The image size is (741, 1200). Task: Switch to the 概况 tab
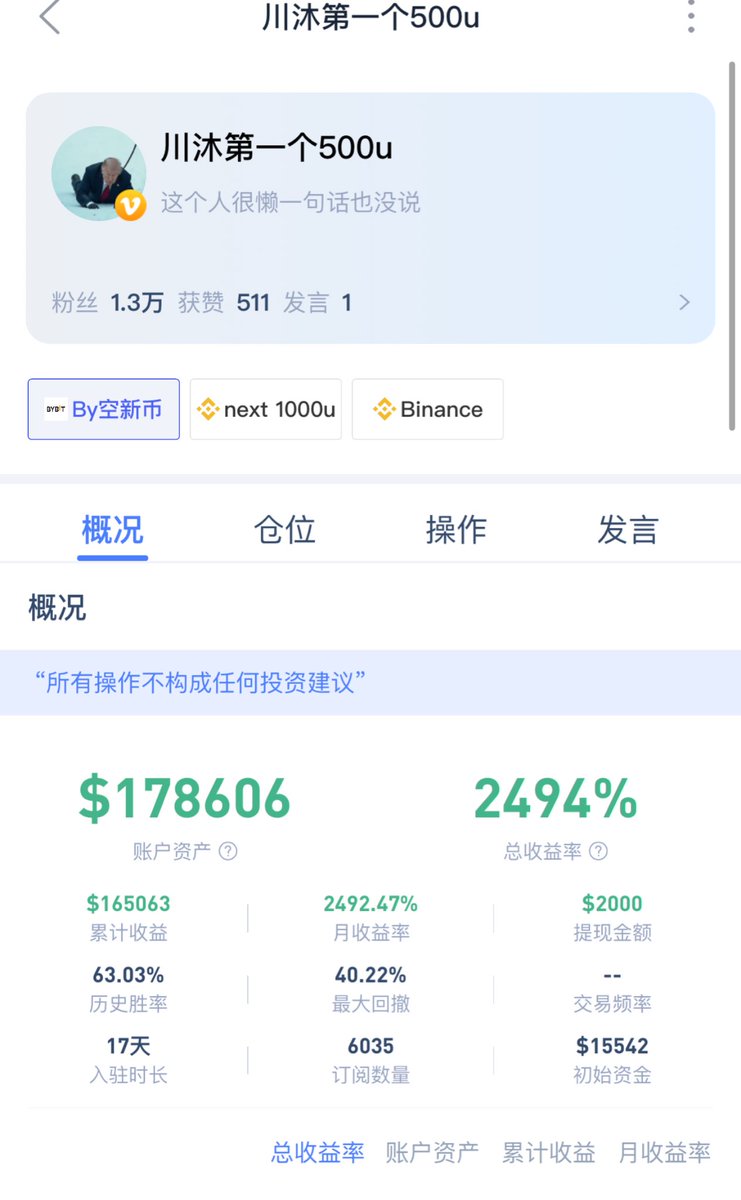click(x=113, y=530)
